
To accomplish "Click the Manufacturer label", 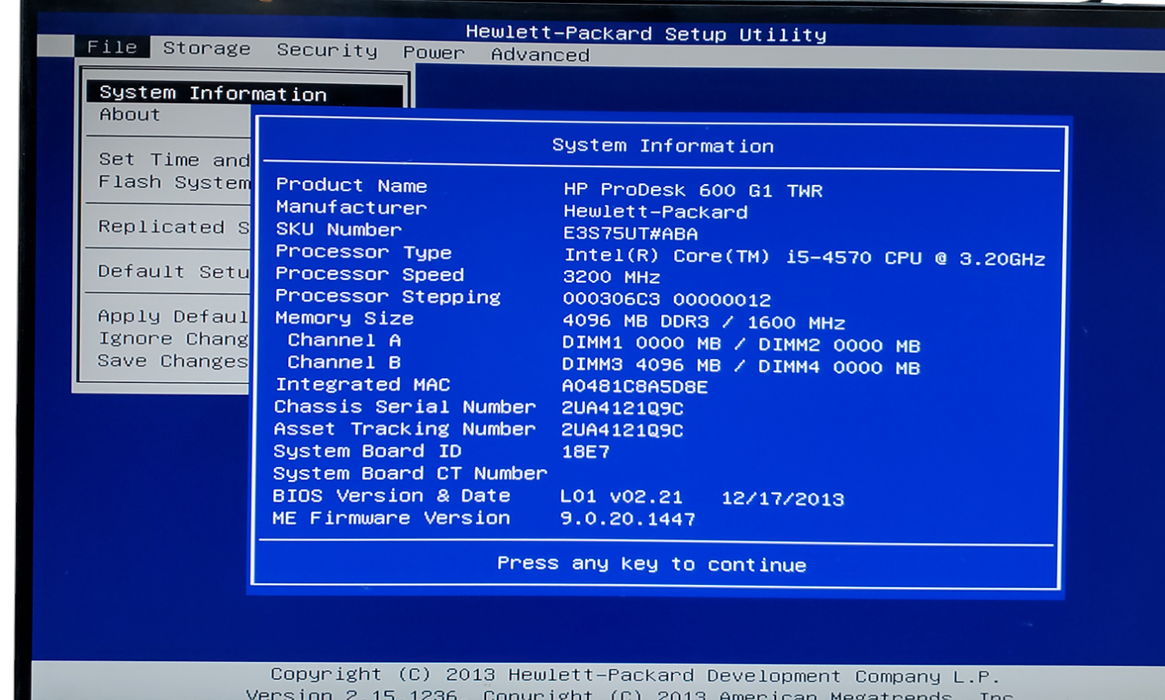I will (x=351, y=207).
